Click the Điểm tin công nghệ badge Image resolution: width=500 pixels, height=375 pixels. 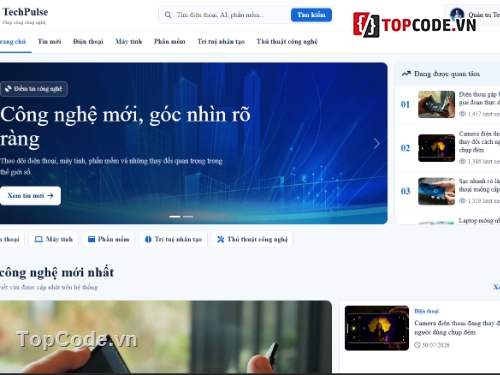34,89
